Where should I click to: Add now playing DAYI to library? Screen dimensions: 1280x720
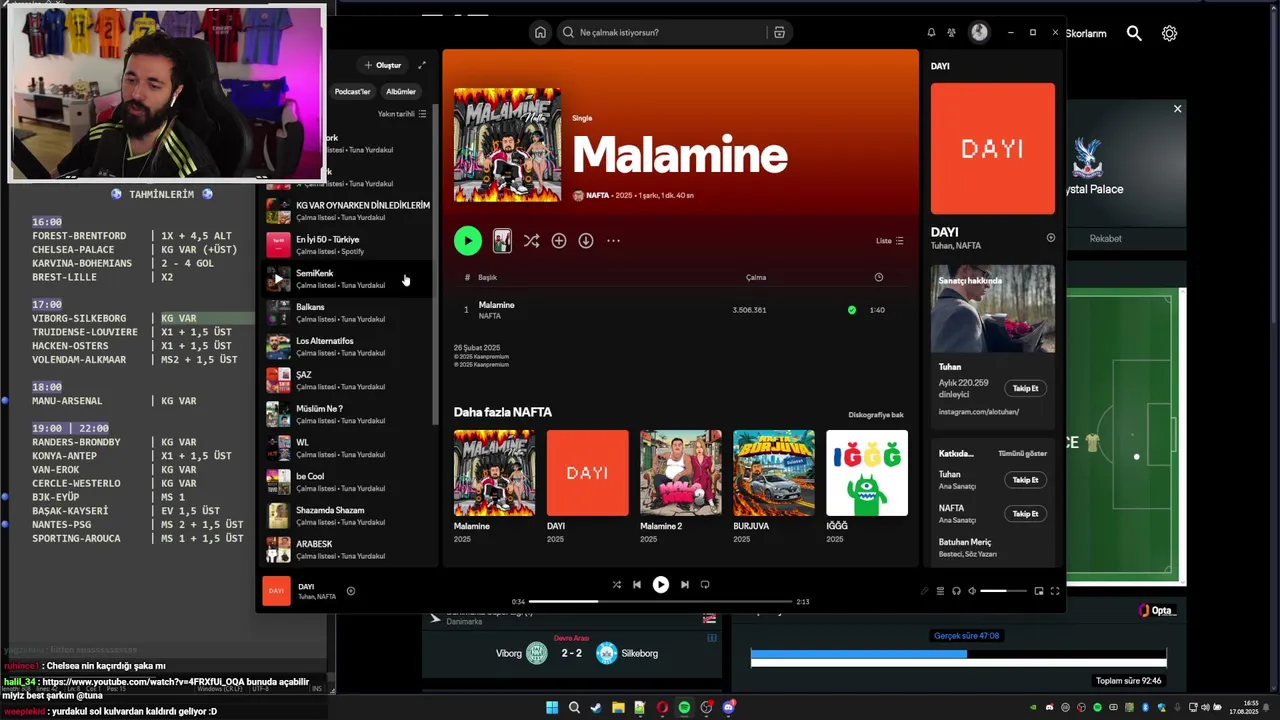[351, 591]
